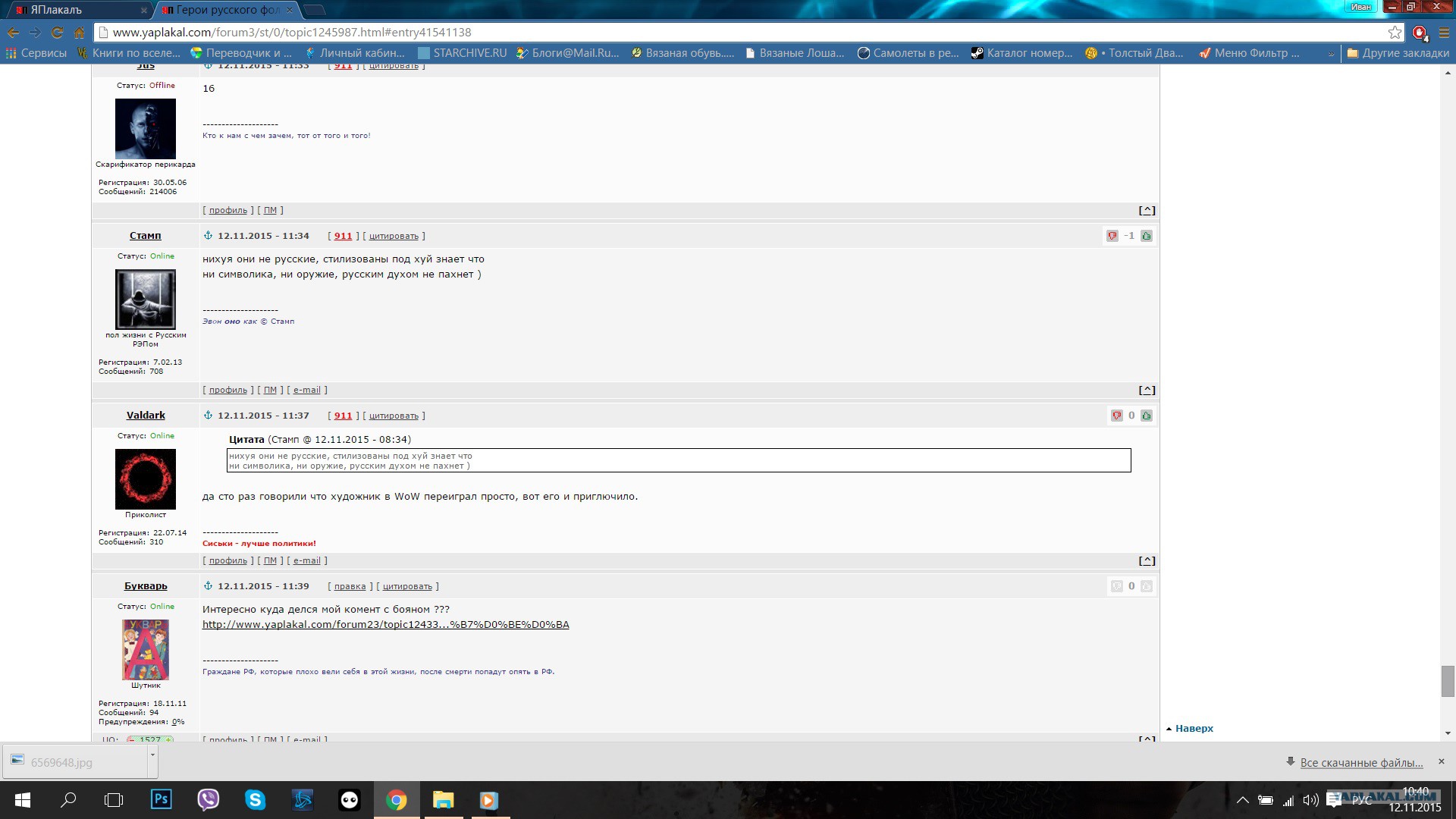Upvote Valdark's post with green thumb icon
Image resolution: width=1456 pixels, height=819 pixels.
coord(1147,416)
